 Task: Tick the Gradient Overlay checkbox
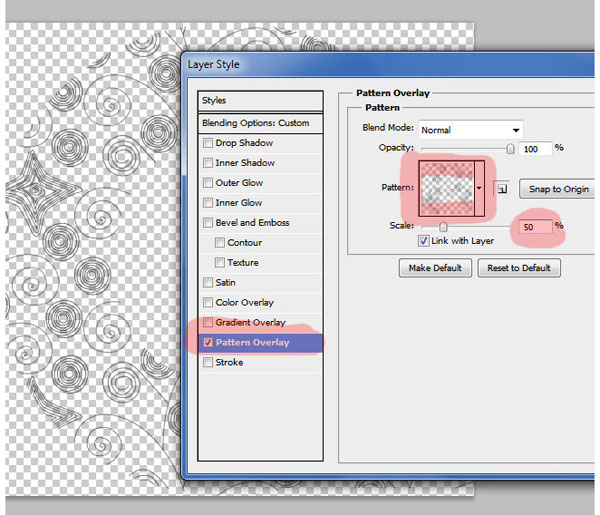(208, 322)
